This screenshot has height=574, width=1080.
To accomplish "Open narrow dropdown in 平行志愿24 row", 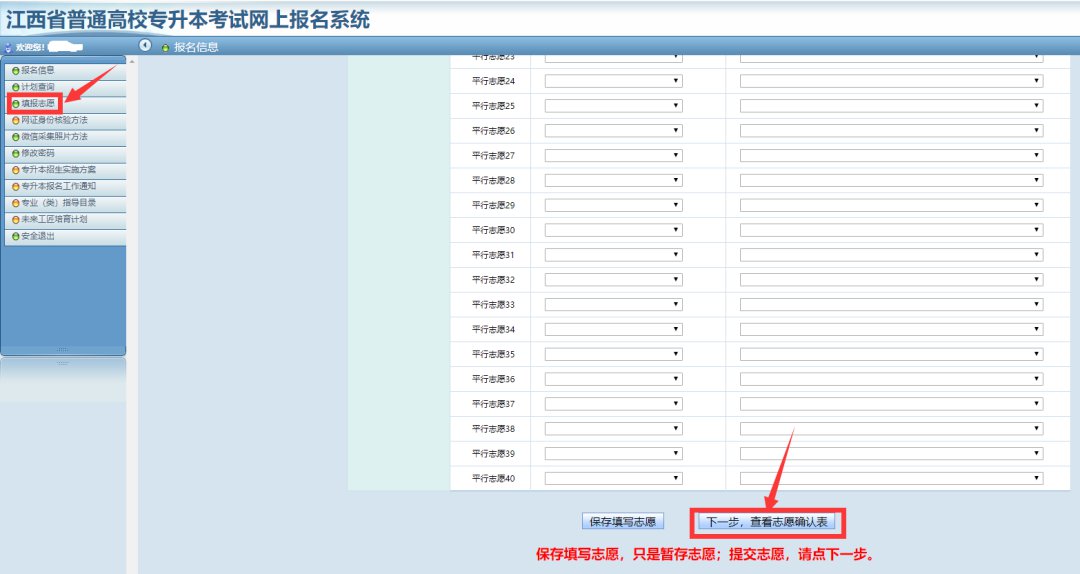I will (x=613, y=81).
